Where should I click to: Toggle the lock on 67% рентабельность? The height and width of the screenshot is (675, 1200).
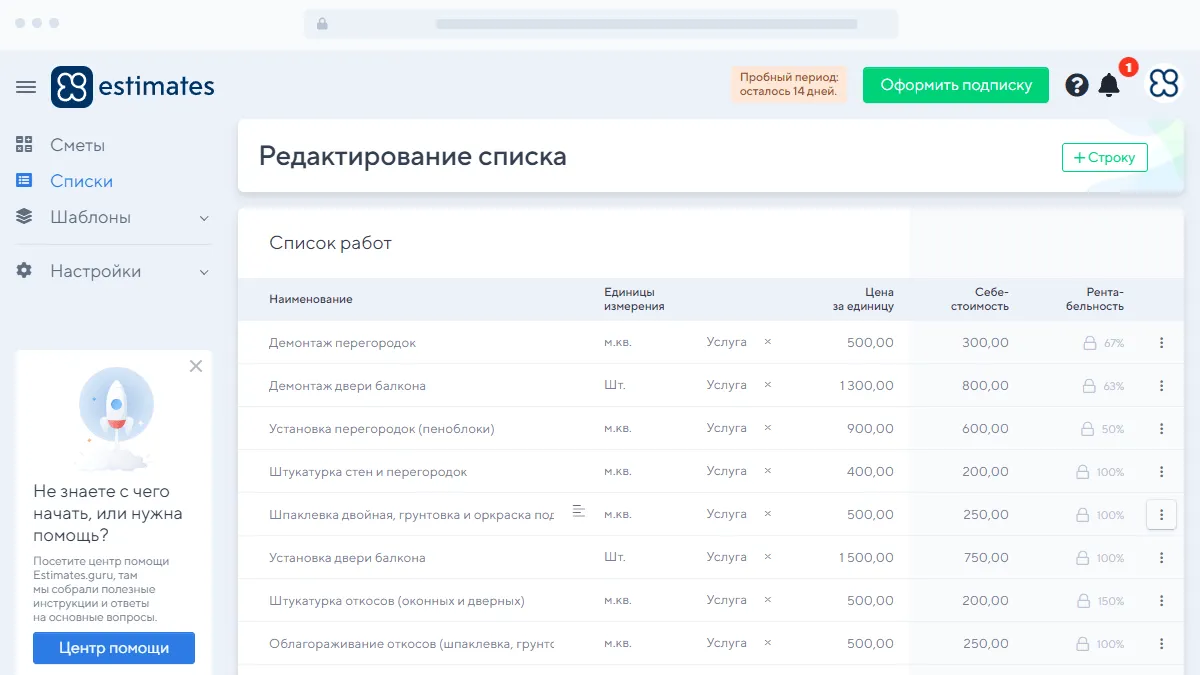pos(1090,343)
